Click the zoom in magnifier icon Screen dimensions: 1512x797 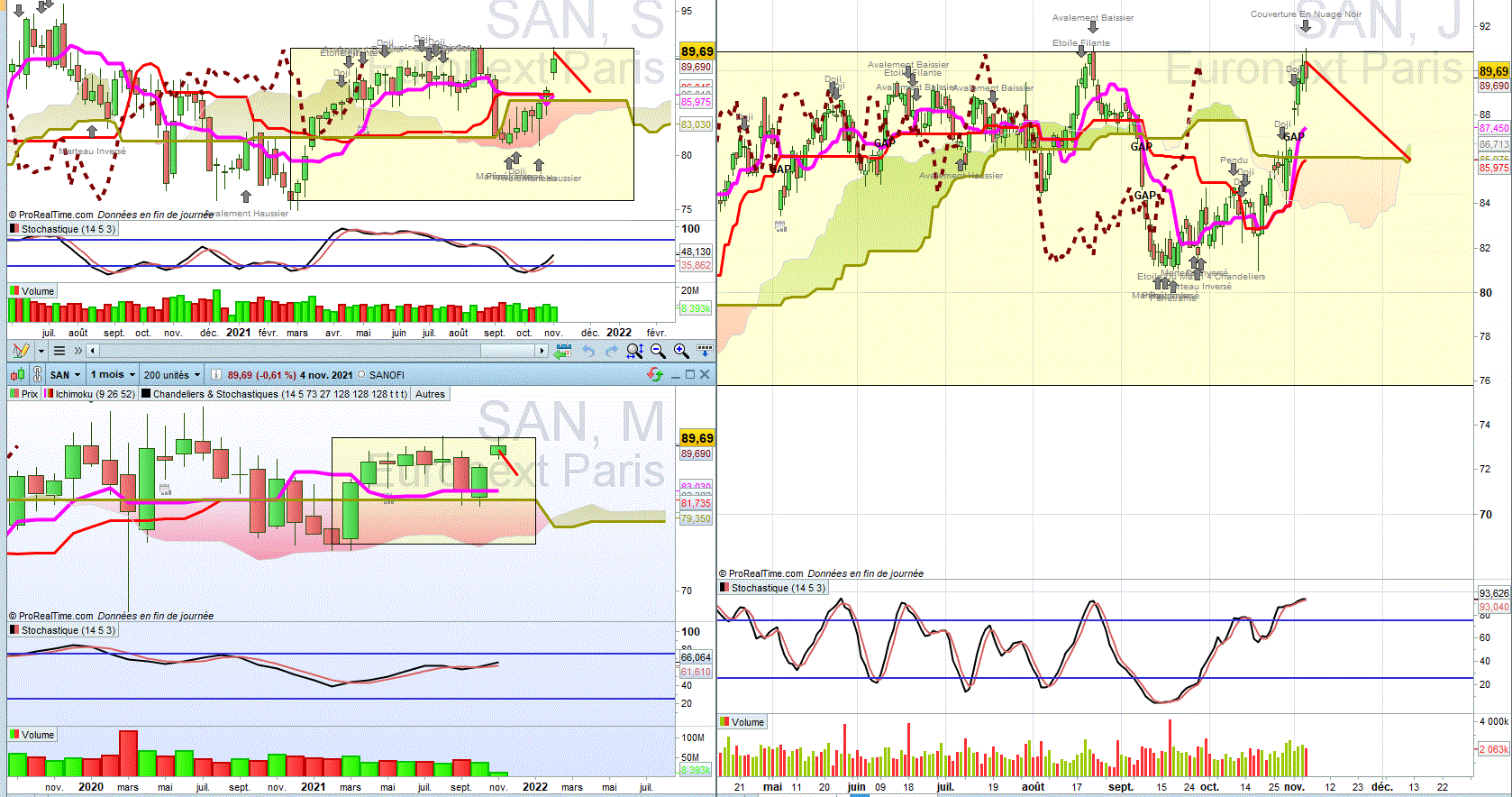pyautogui.click(x=681, y=351)
